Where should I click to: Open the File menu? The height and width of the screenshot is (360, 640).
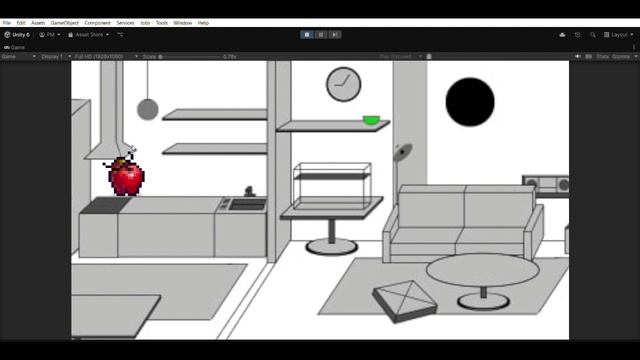(x=7, y=23)
